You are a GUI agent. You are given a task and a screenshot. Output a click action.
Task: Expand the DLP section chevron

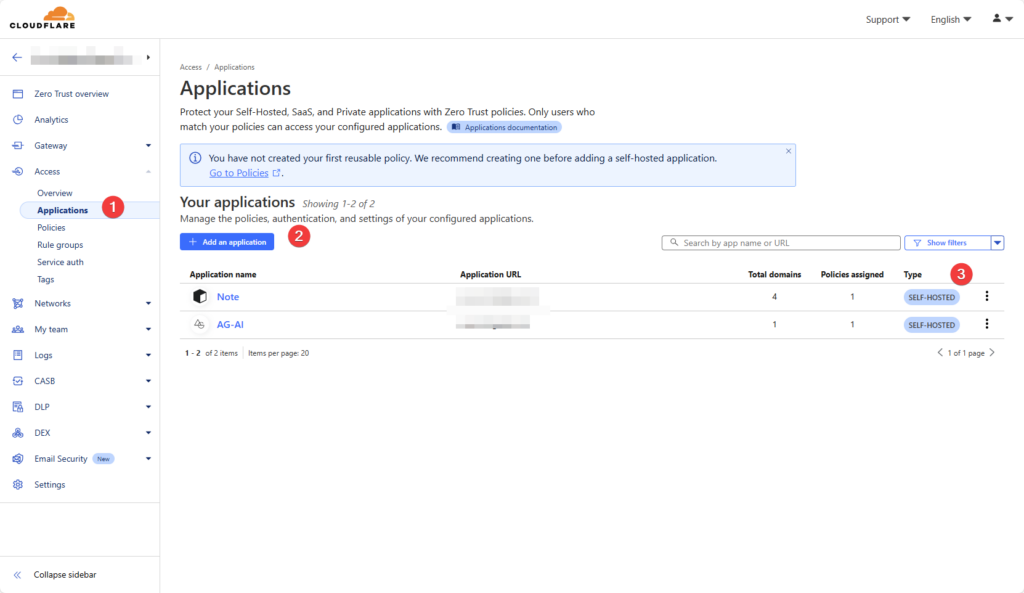(x=148, y=407)
